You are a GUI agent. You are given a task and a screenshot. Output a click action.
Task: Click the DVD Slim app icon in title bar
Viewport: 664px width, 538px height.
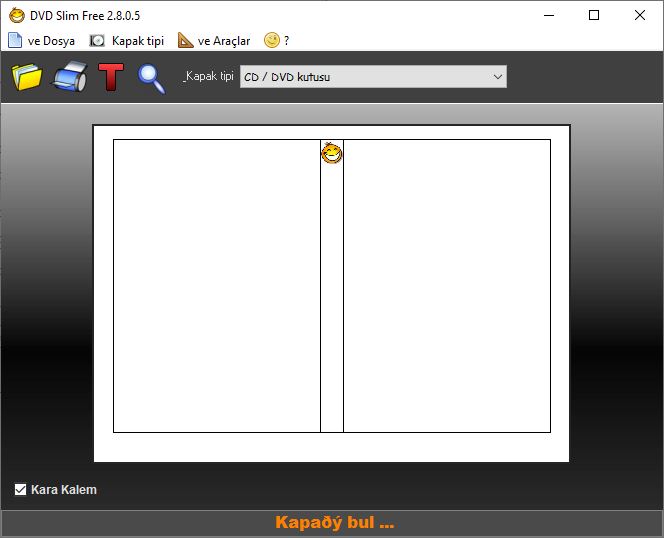tap(17, 16)
